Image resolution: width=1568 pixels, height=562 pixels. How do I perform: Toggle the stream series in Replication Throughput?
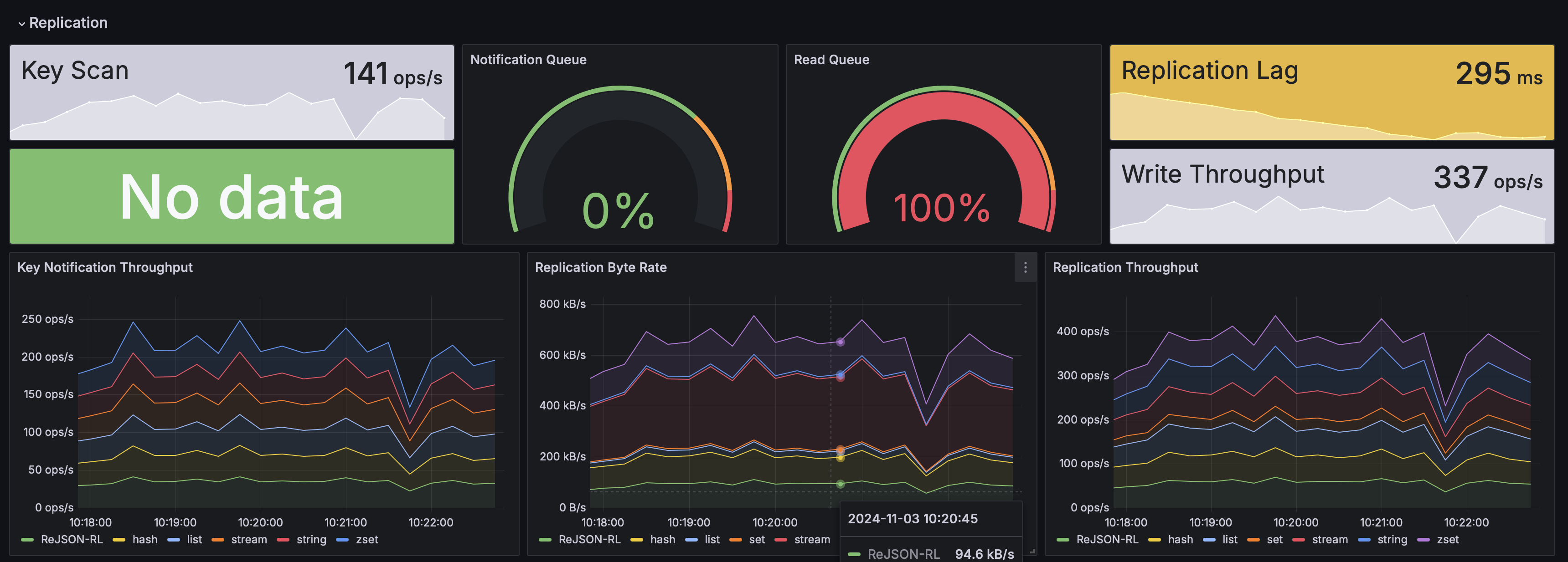coord(1330,540)
